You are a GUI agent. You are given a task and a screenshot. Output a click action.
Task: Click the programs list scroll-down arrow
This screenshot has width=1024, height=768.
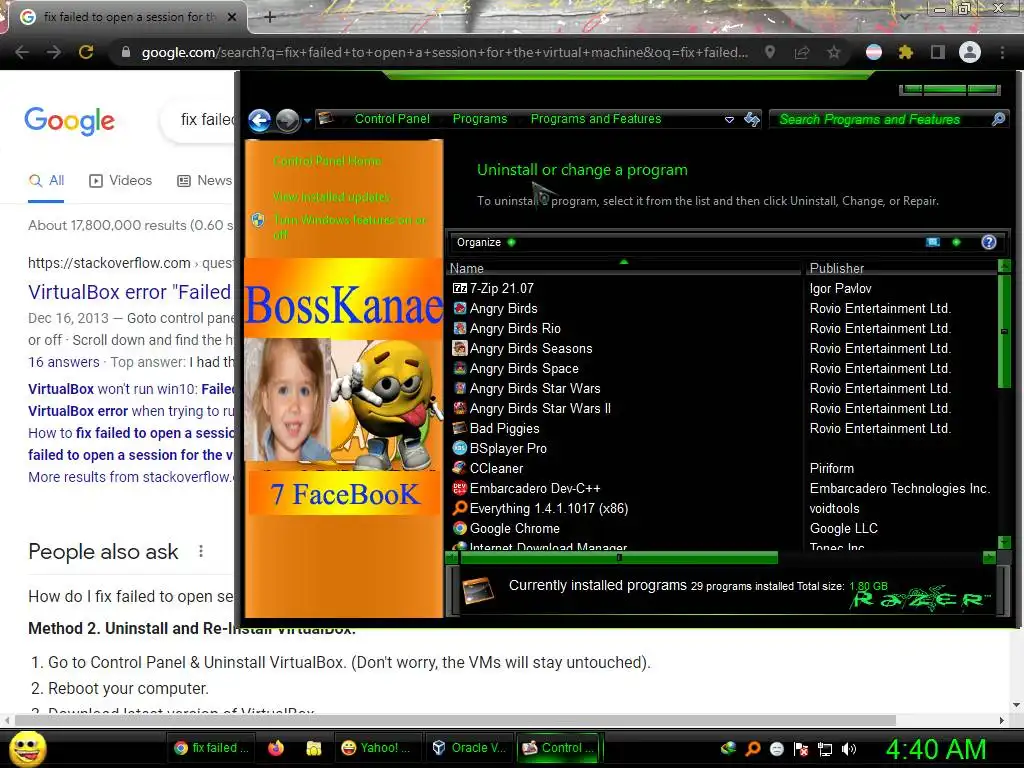tap(1004, 543)
